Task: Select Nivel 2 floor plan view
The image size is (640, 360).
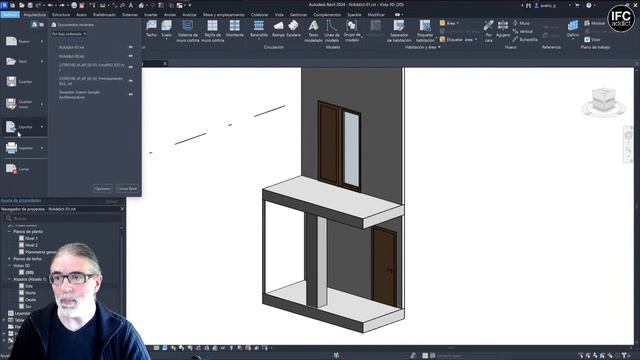Action: pyautogui.click(x=31, y=245)
